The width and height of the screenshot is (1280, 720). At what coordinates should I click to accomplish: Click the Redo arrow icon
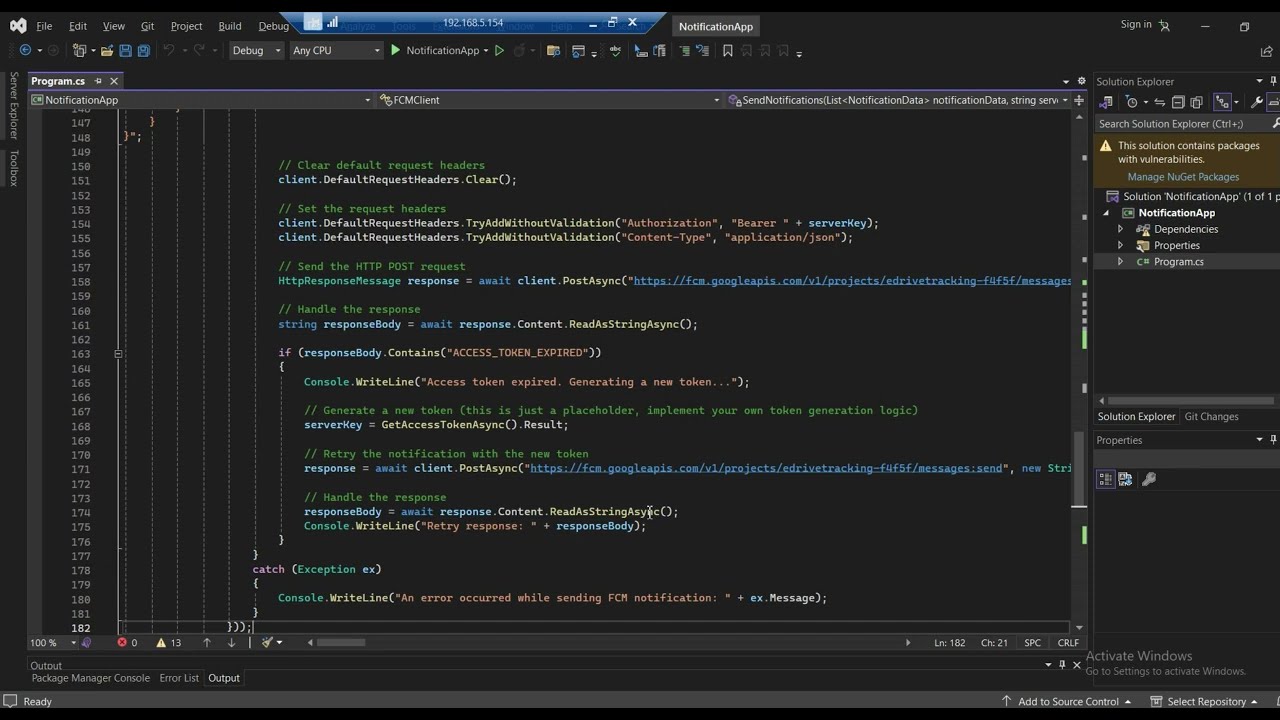tap(199, 50)
